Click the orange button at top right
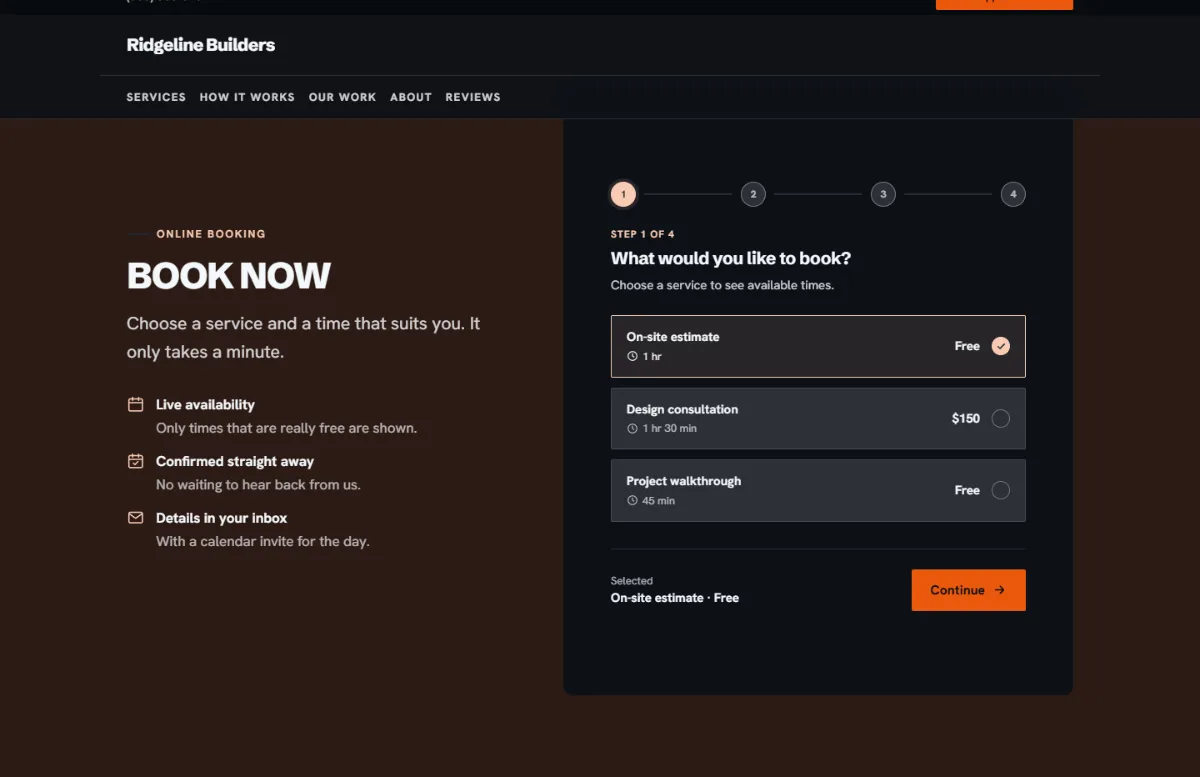Screen dimensions: 1200x777 [x=1004, y=4]
